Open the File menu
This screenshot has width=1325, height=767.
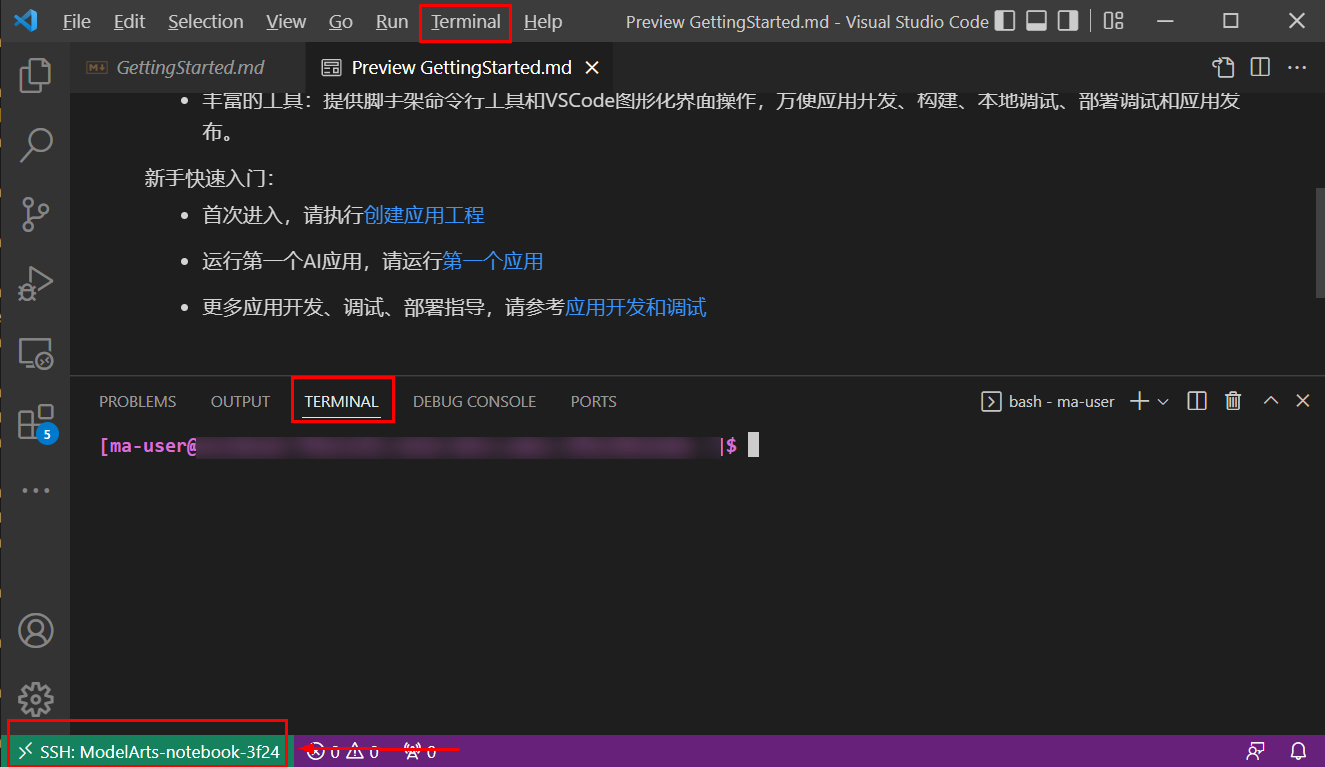coord(76,21)
